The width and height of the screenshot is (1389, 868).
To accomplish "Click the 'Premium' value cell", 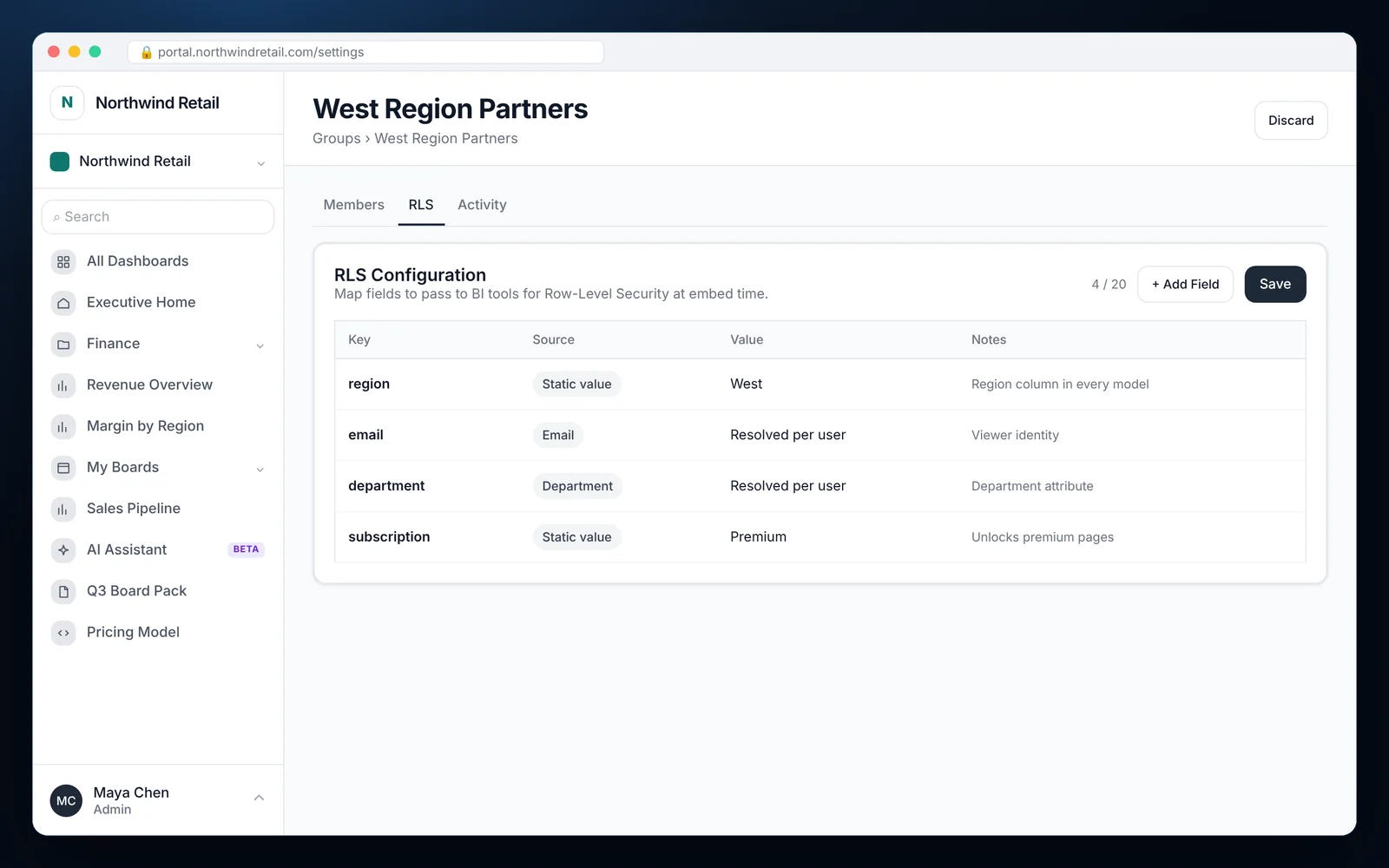I will point(758,536).
